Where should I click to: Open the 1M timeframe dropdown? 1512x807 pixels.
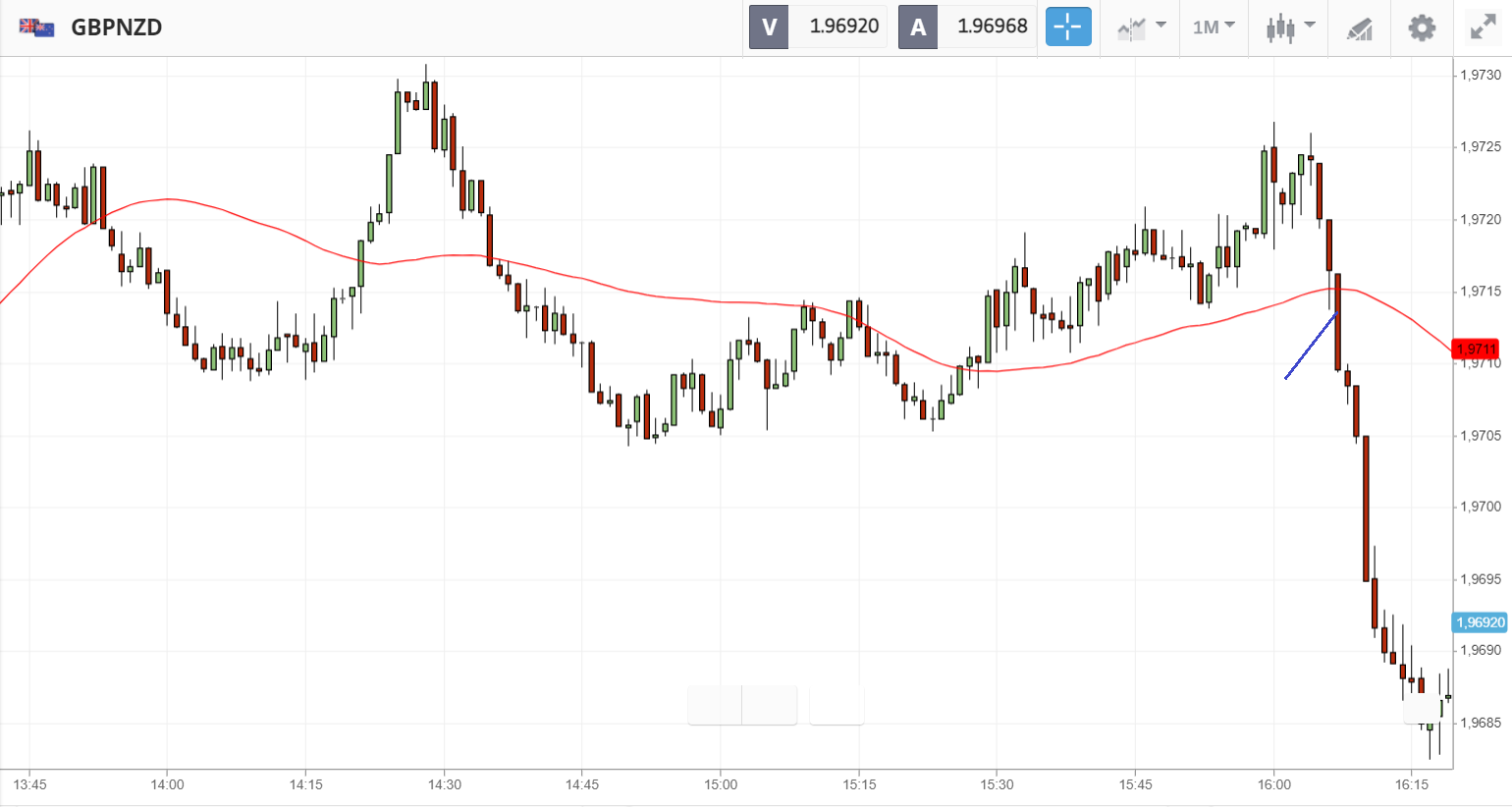pyautogui.click(x=1214, y=27)
